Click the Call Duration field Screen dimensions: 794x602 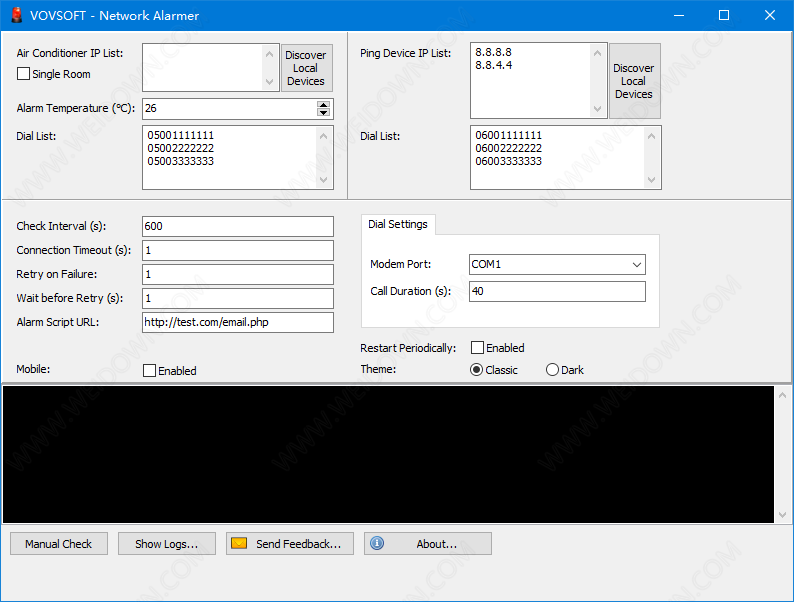click(557, 291)
